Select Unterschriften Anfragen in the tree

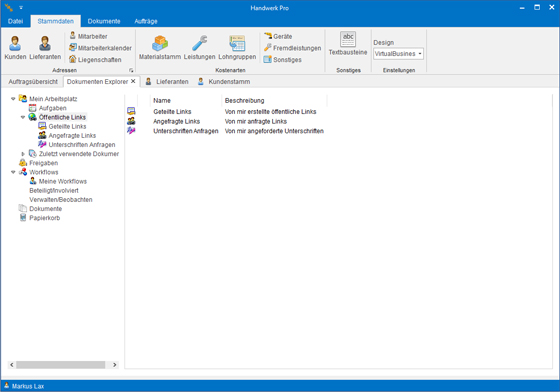coord(81,145)
